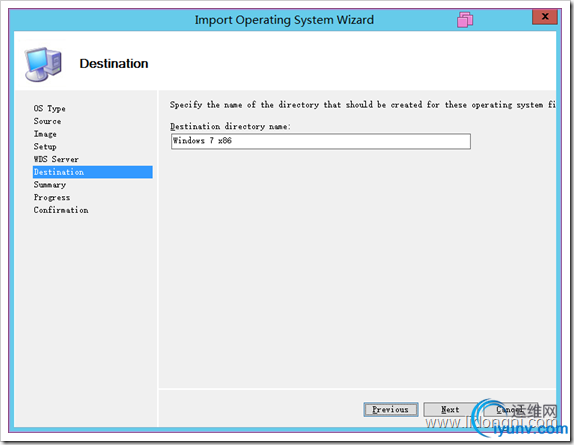Viewport: 574px width, 445px height.
Task: Jump to the WDS Server step
Action: point(56,159)
